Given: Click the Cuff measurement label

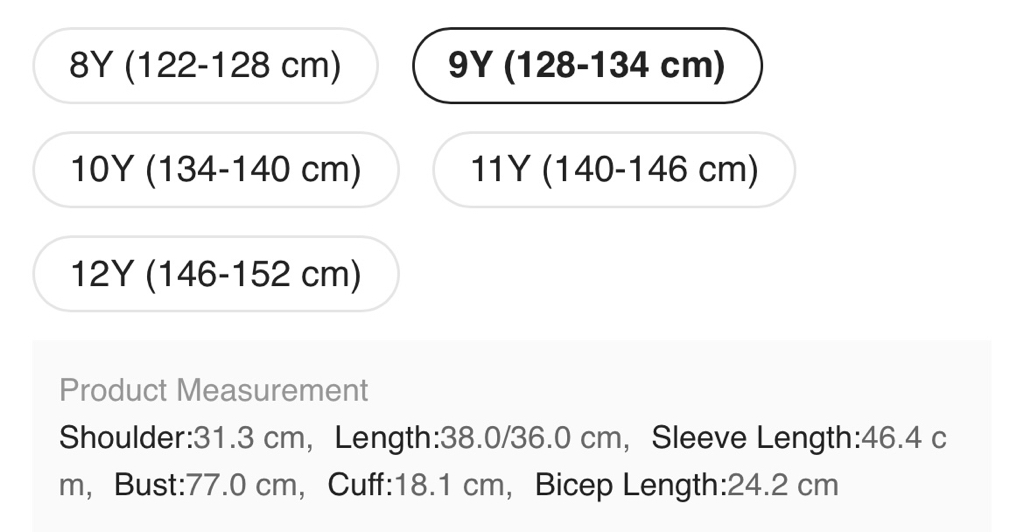Looking at the screenshot, I should tap(358, 486).
